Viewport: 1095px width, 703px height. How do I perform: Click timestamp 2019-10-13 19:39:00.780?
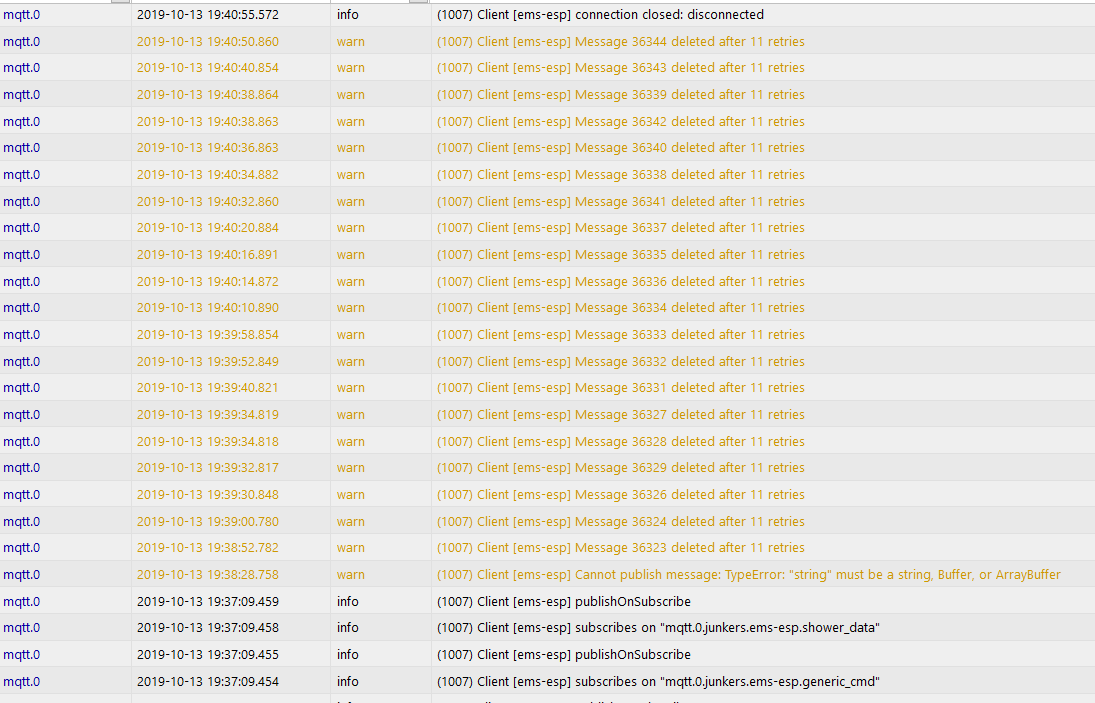(x=207, y=521)
